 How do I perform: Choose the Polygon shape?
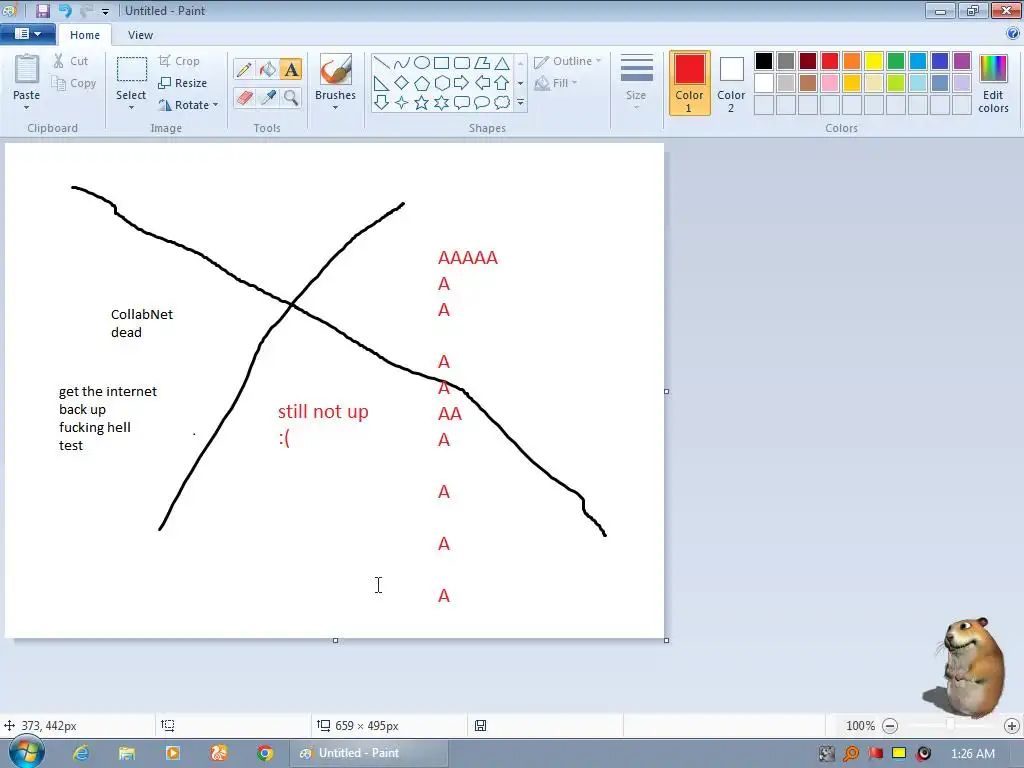pos(482,63)
